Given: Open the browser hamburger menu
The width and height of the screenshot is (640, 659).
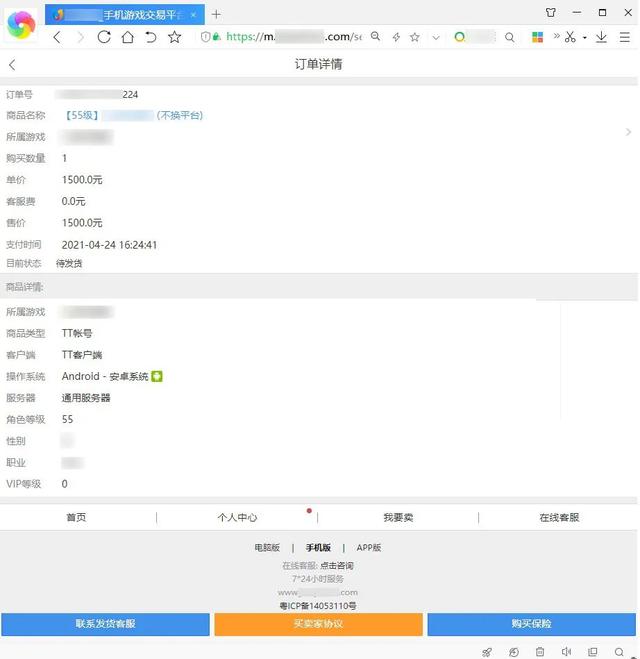Looking at the screenshot, I should pos(624,37).
